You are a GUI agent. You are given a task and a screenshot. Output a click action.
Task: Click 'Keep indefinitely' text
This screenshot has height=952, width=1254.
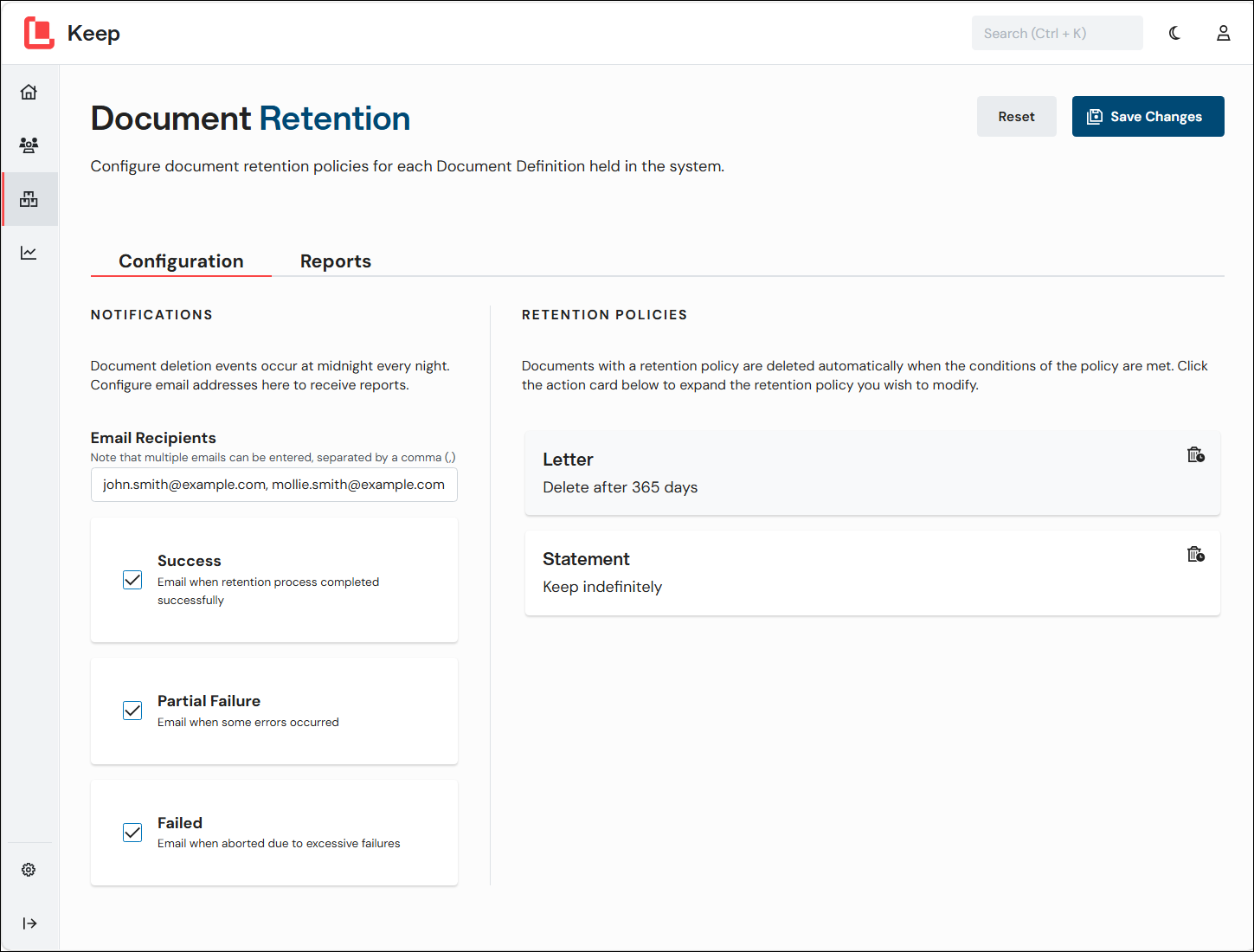pos(602,587)
